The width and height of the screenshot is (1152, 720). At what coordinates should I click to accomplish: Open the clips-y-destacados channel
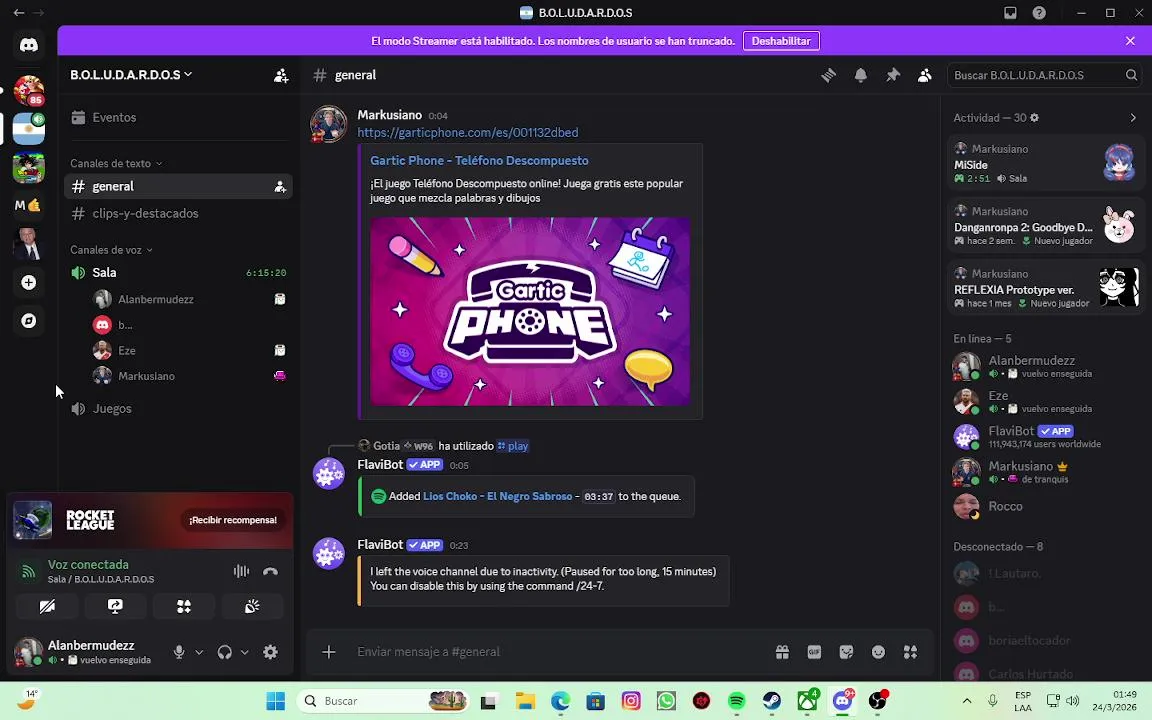(x=178, y=214)
